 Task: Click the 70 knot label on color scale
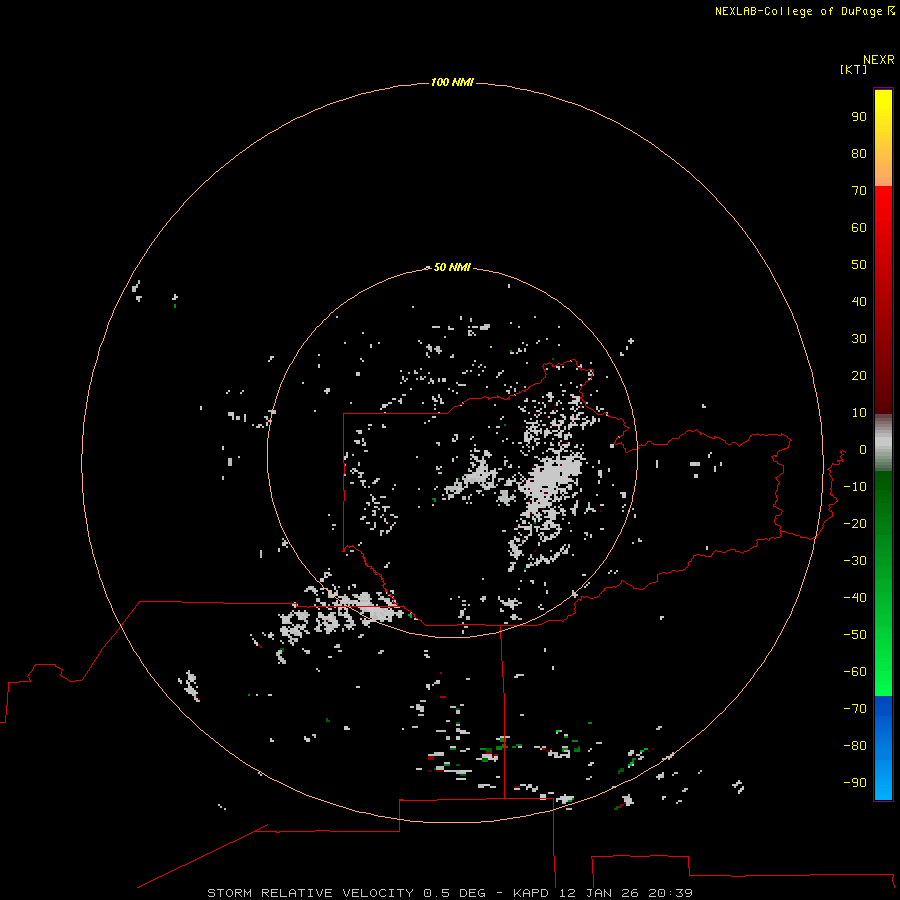[x=859, y=191]
